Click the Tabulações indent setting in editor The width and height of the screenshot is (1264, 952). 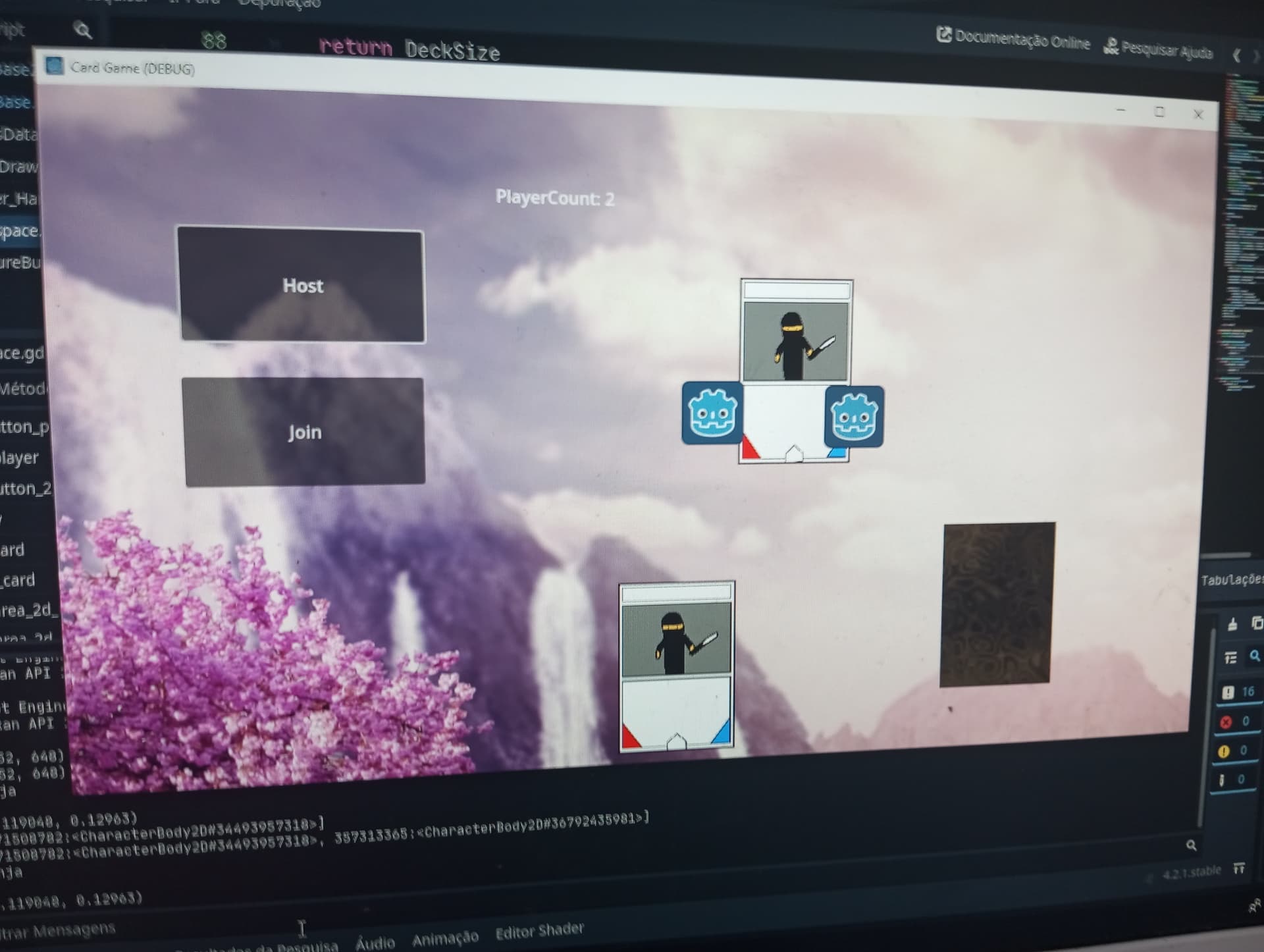click(1231, 579)
